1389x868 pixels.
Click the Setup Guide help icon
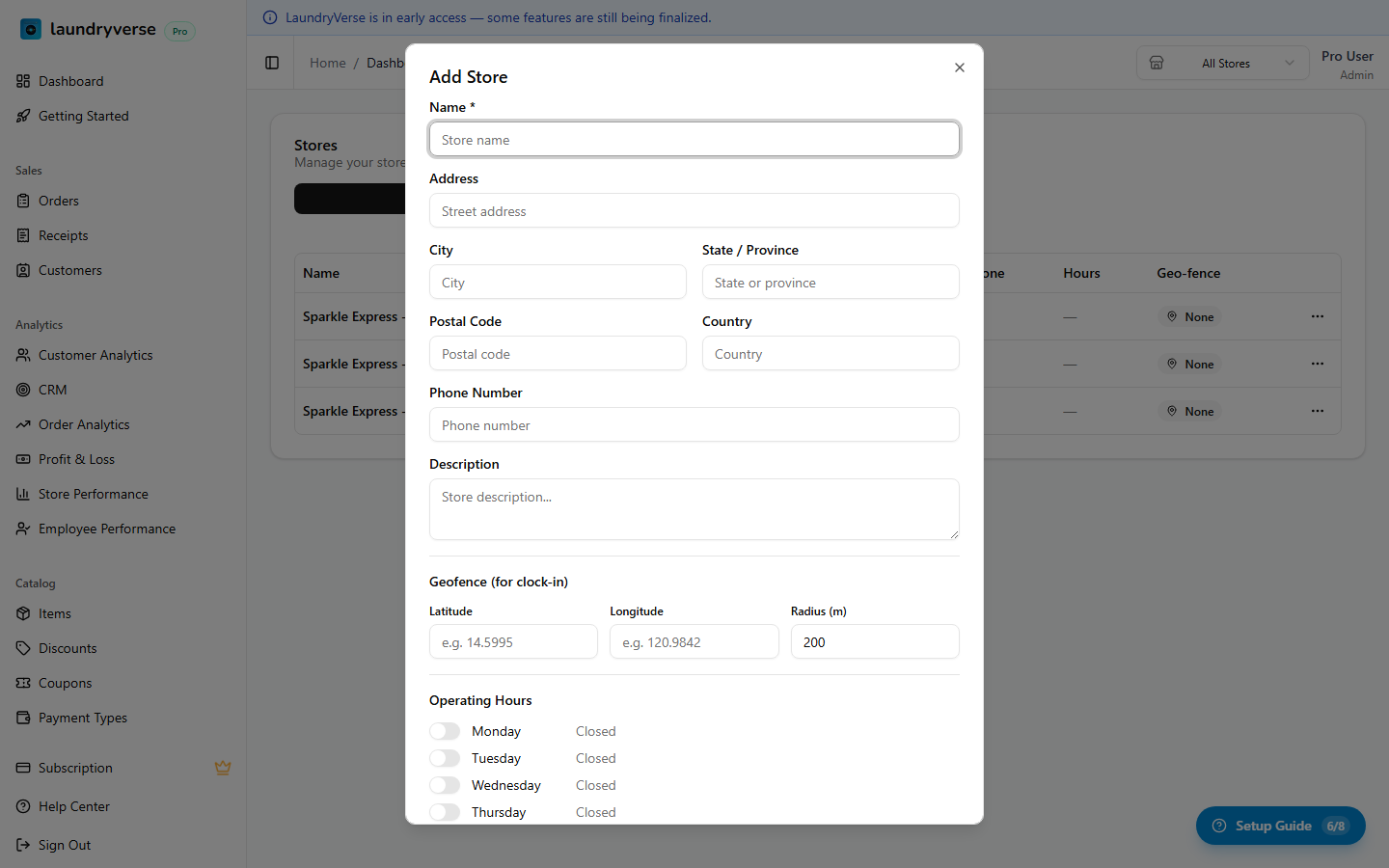coord(1219,826)
